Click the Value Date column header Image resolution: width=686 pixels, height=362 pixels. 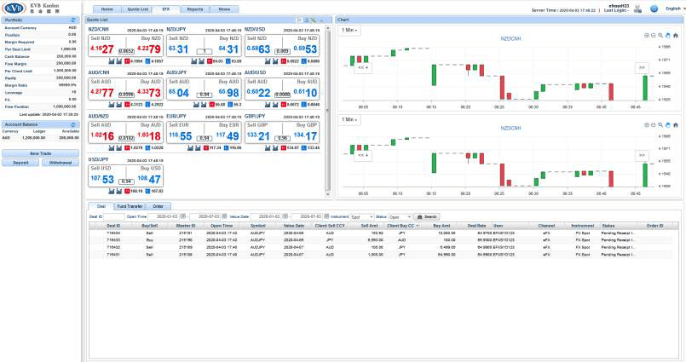[294, 226]
